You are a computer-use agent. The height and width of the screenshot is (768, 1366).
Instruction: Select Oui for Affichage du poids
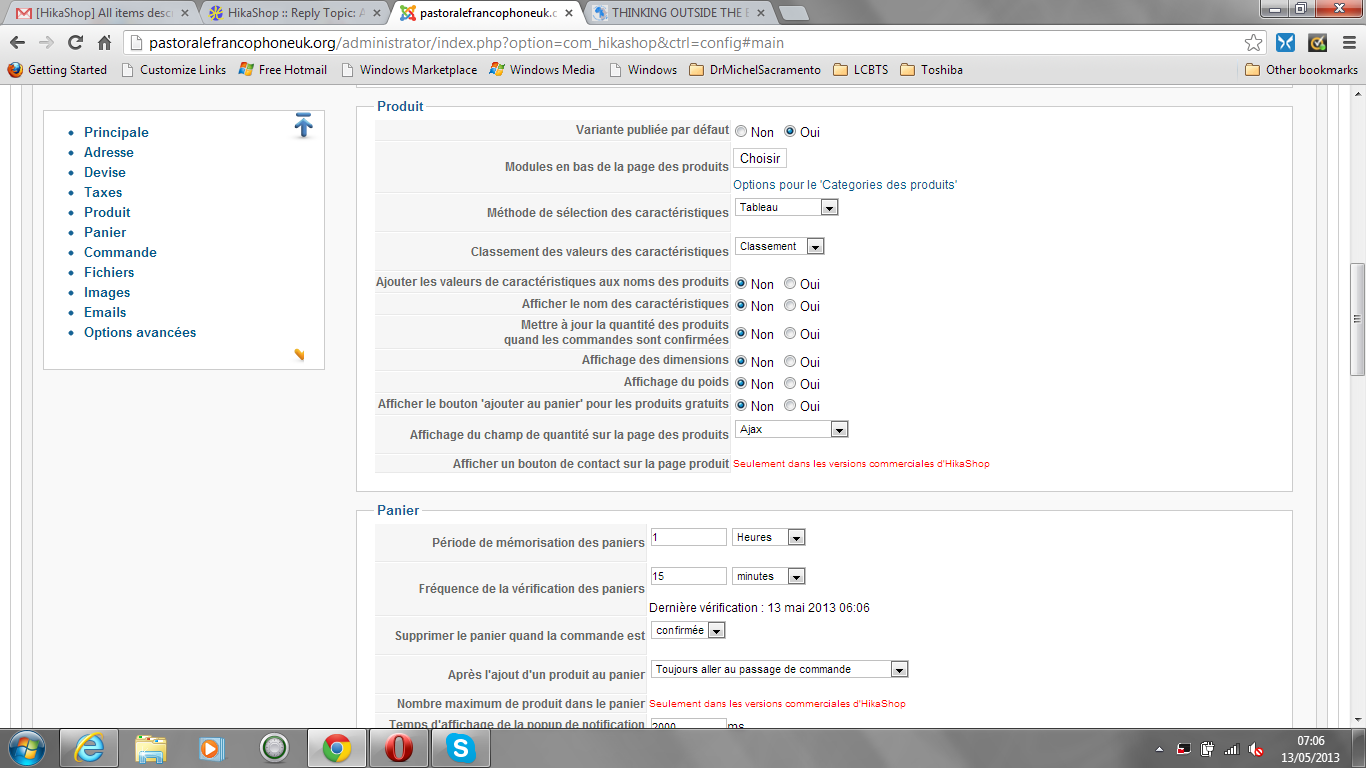pos(790,384)
